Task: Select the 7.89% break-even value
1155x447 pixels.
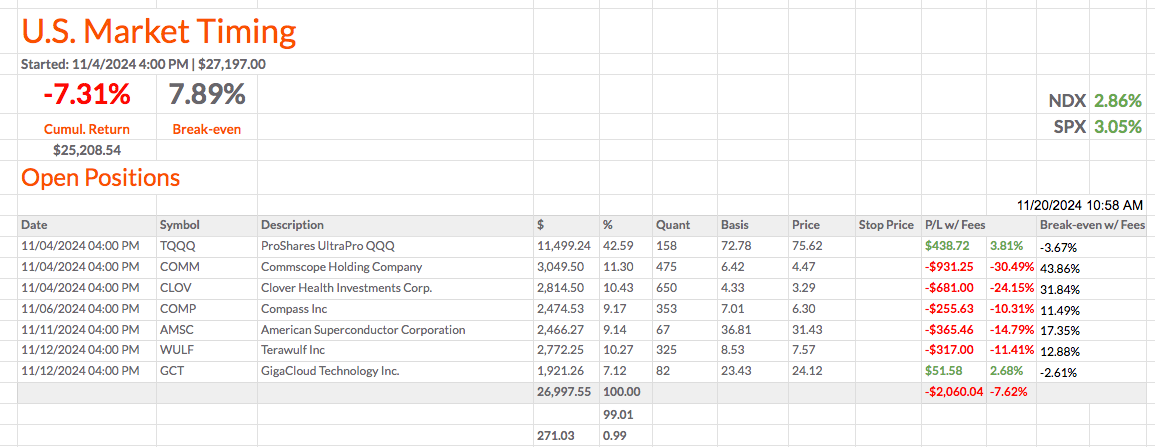Action: point(207,95)
